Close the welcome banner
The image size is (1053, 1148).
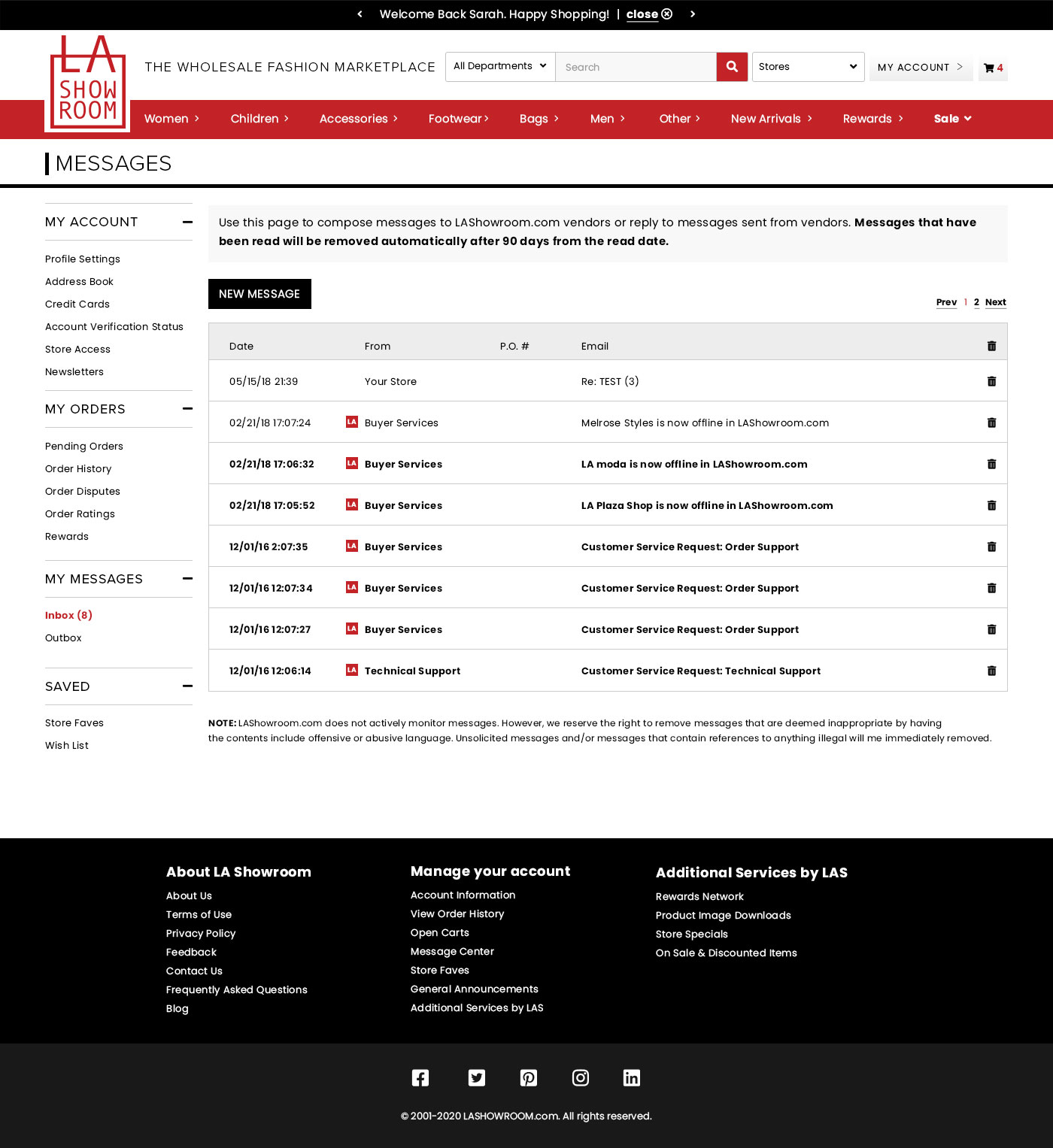coord(649,14)
